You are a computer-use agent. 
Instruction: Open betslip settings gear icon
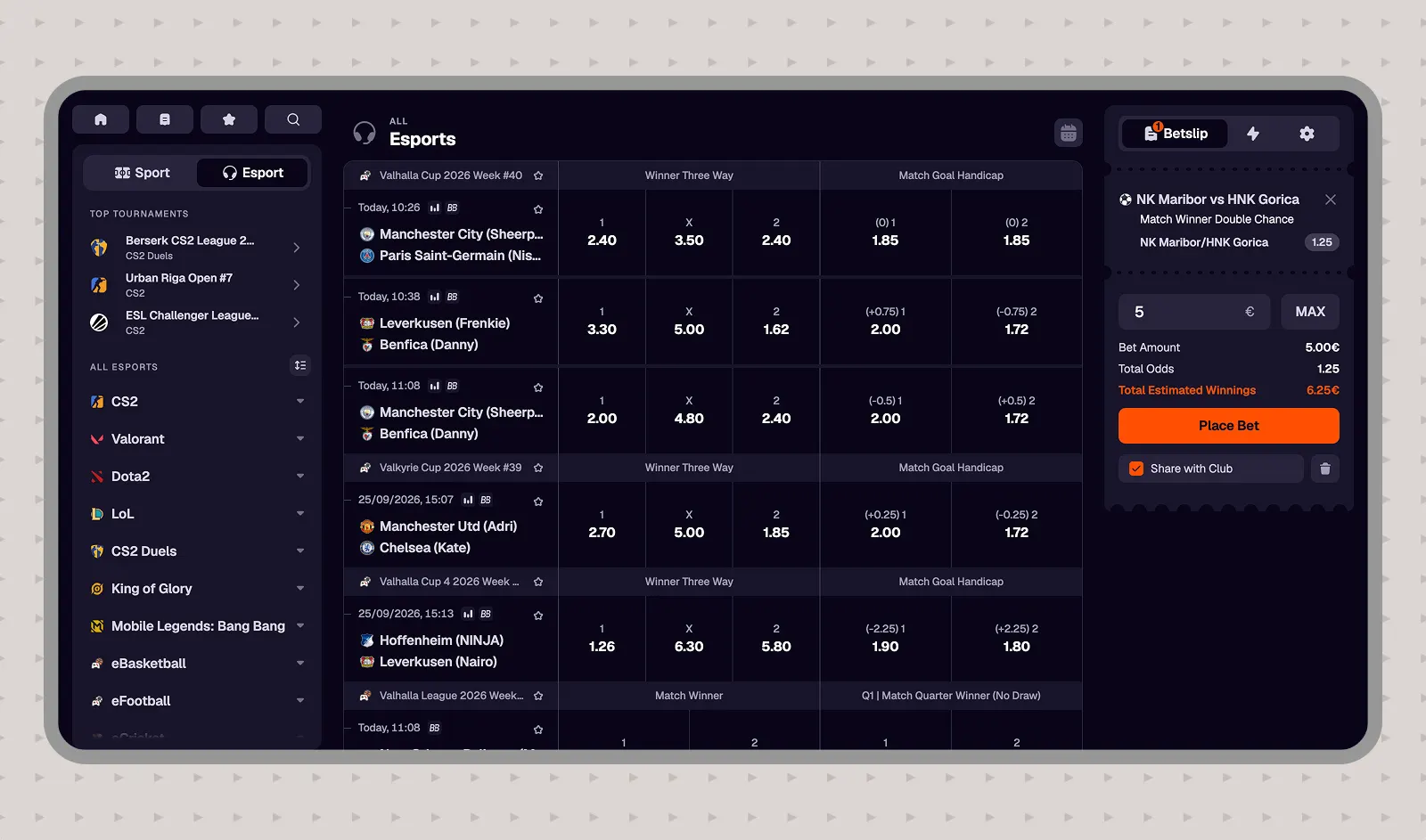coord(1307,134)
